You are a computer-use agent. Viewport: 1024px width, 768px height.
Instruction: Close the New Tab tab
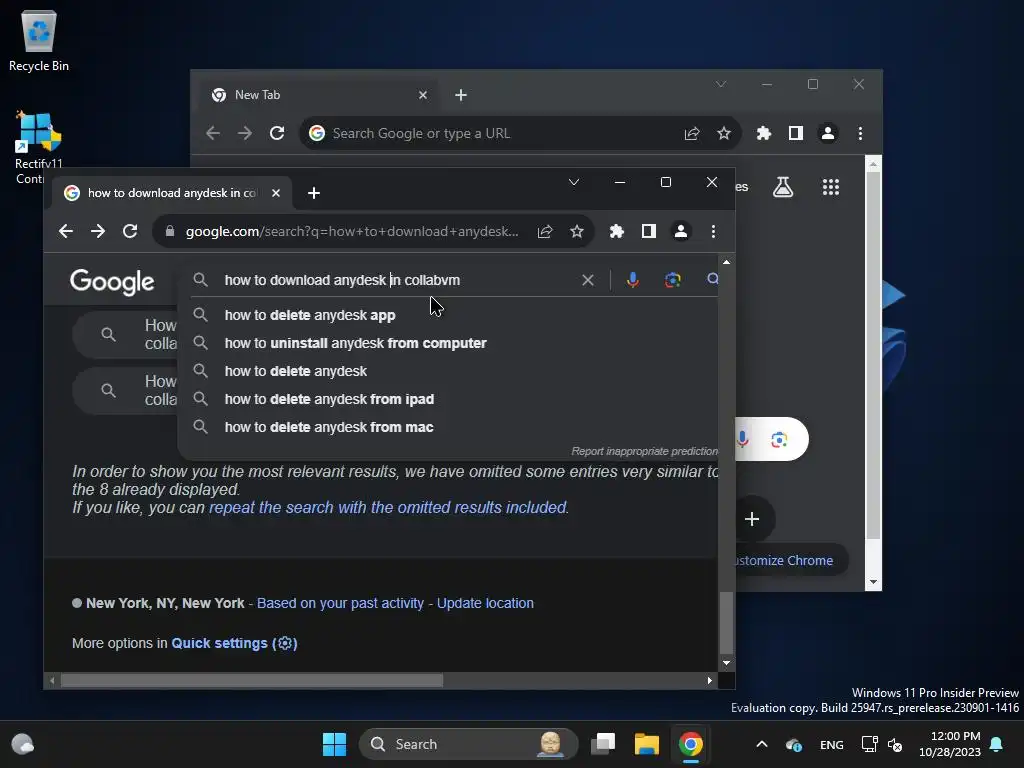coord(423,95)
